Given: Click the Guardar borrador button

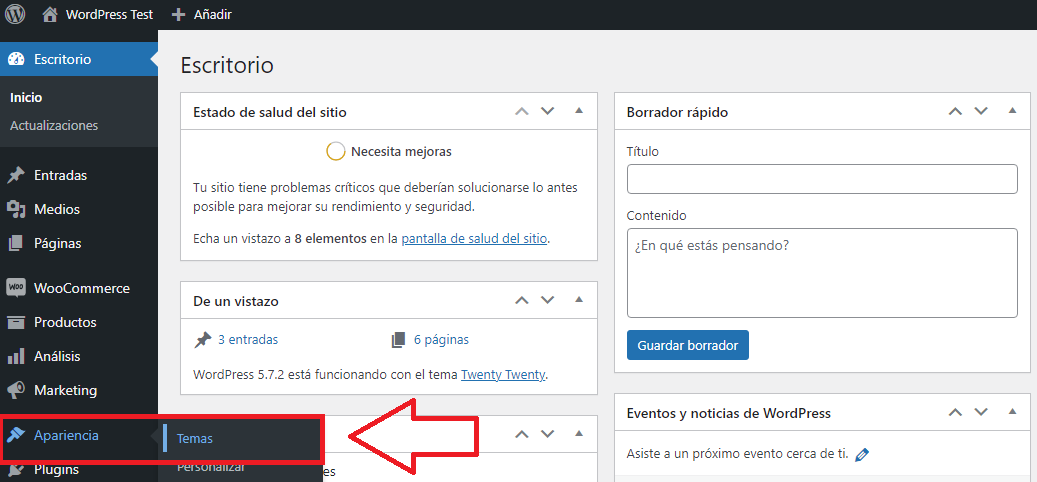Looking at the screenshot, I should (688, 345).
